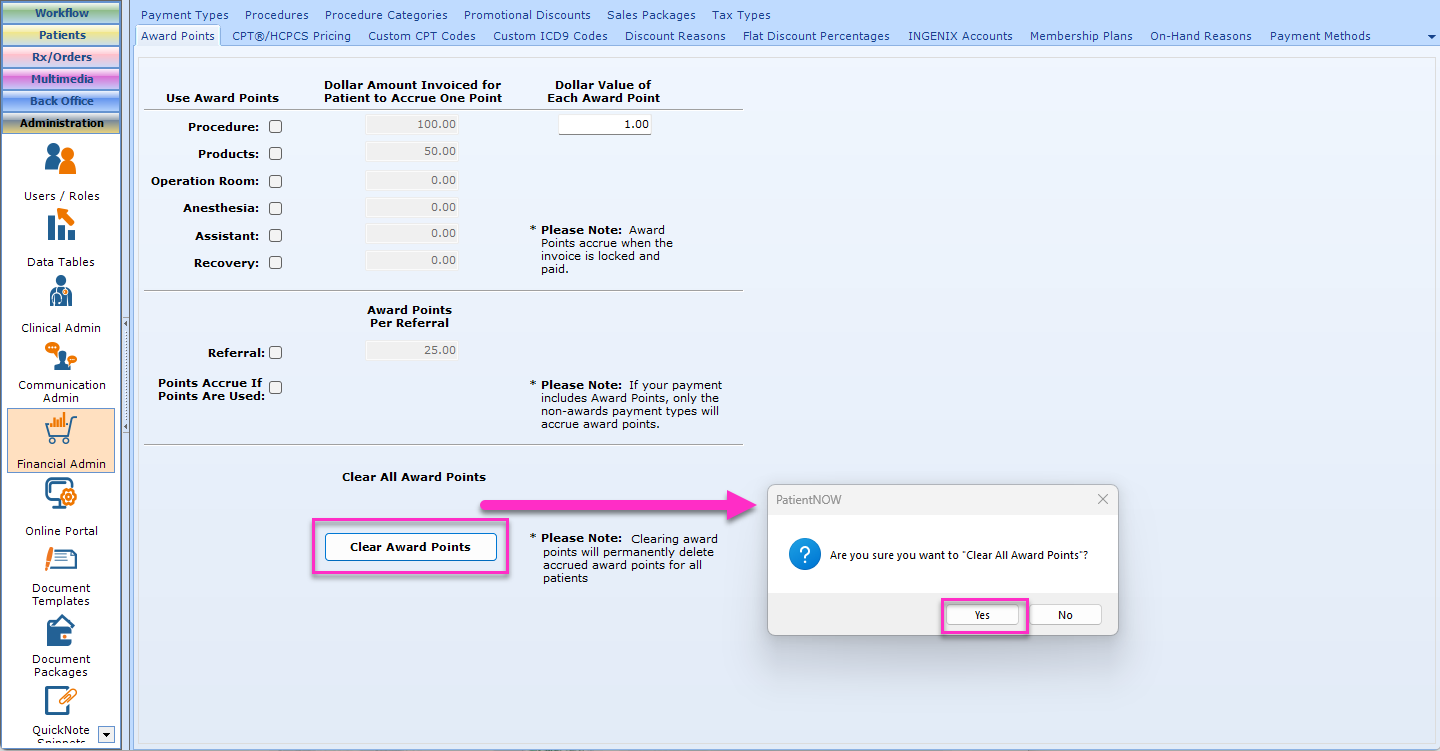The width and height of the screenshot is (1440, 751).
Task: Toggle Points Accrue If Points Are Used
Action: pyautogui.click(x=275, y=387)
